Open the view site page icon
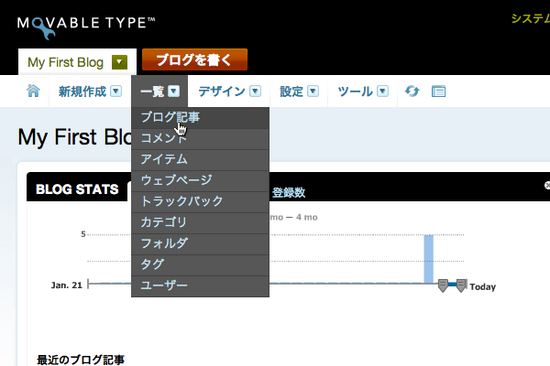The image size is (550, 366). (x=438, y=91)
